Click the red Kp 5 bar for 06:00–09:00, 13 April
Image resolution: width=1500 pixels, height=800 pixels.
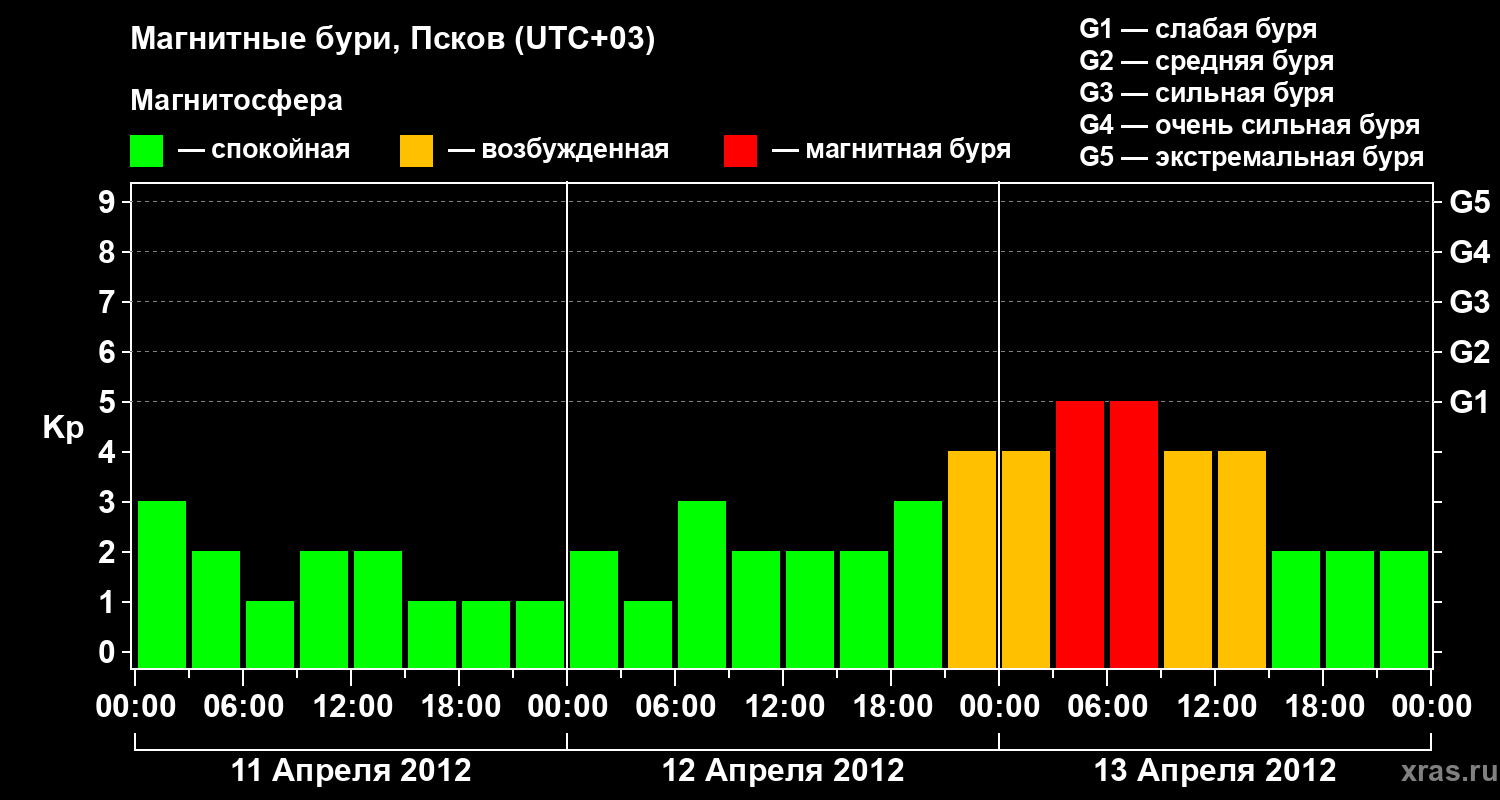coord(1134,534)
